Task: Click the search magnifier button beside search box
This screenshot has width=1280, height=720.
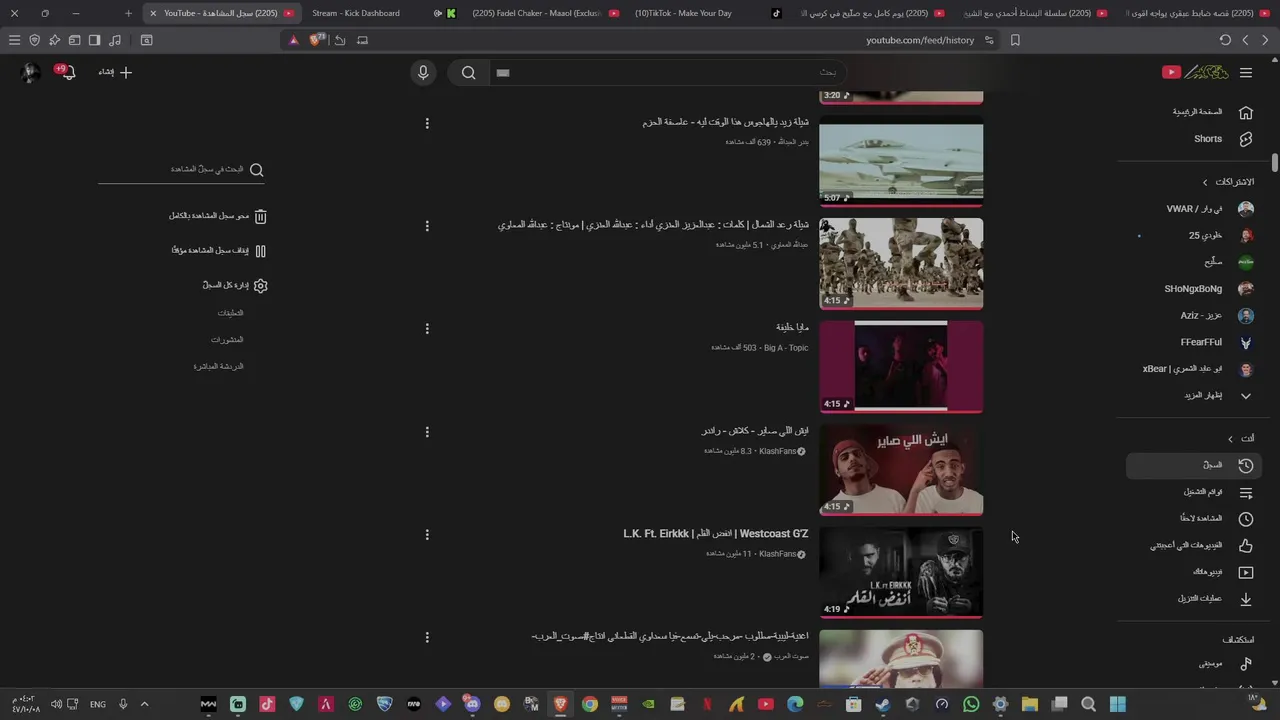Action: 468,72
